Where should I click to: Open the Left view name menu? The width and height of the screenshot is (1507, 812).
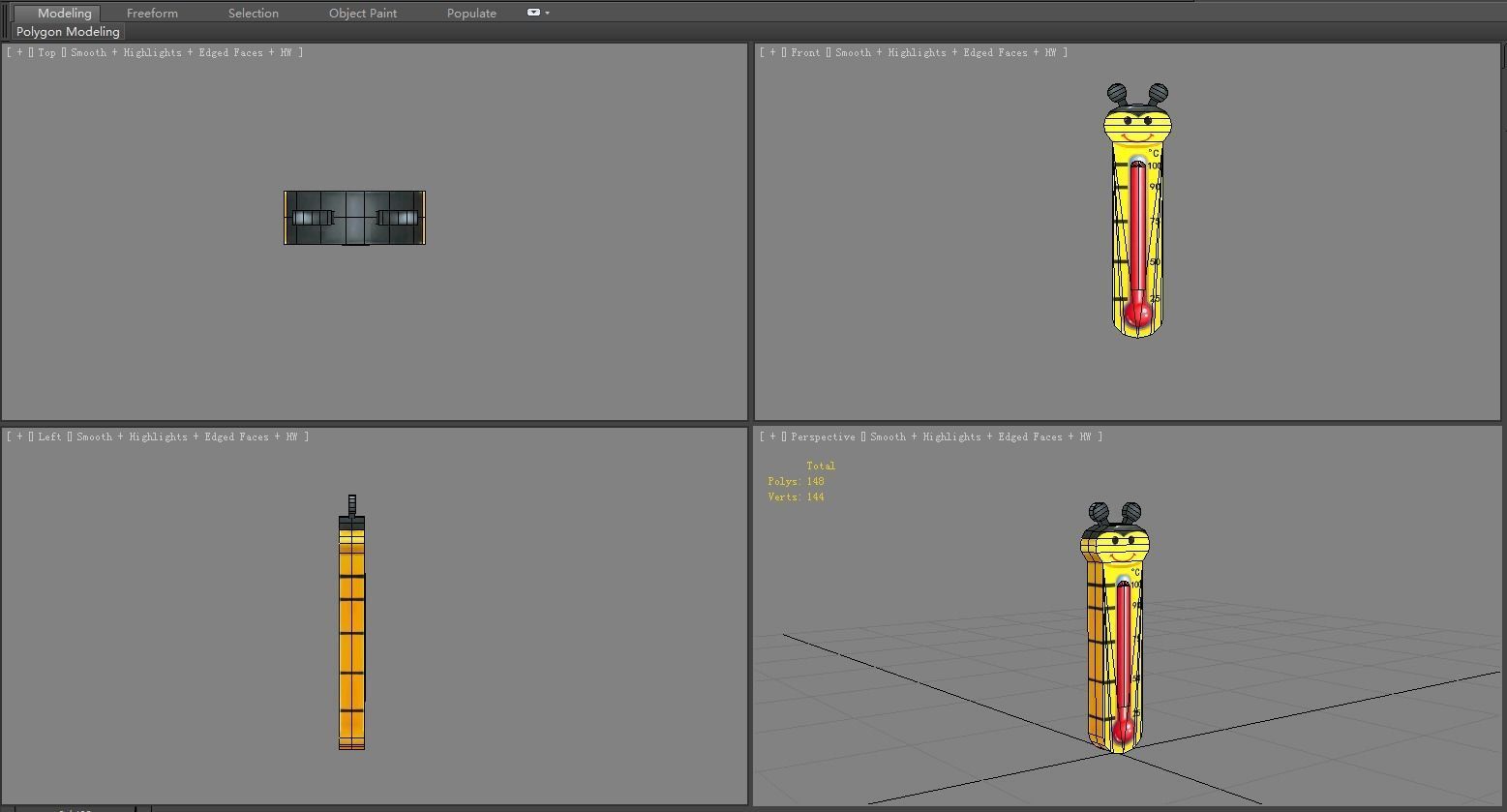[49, 436]
